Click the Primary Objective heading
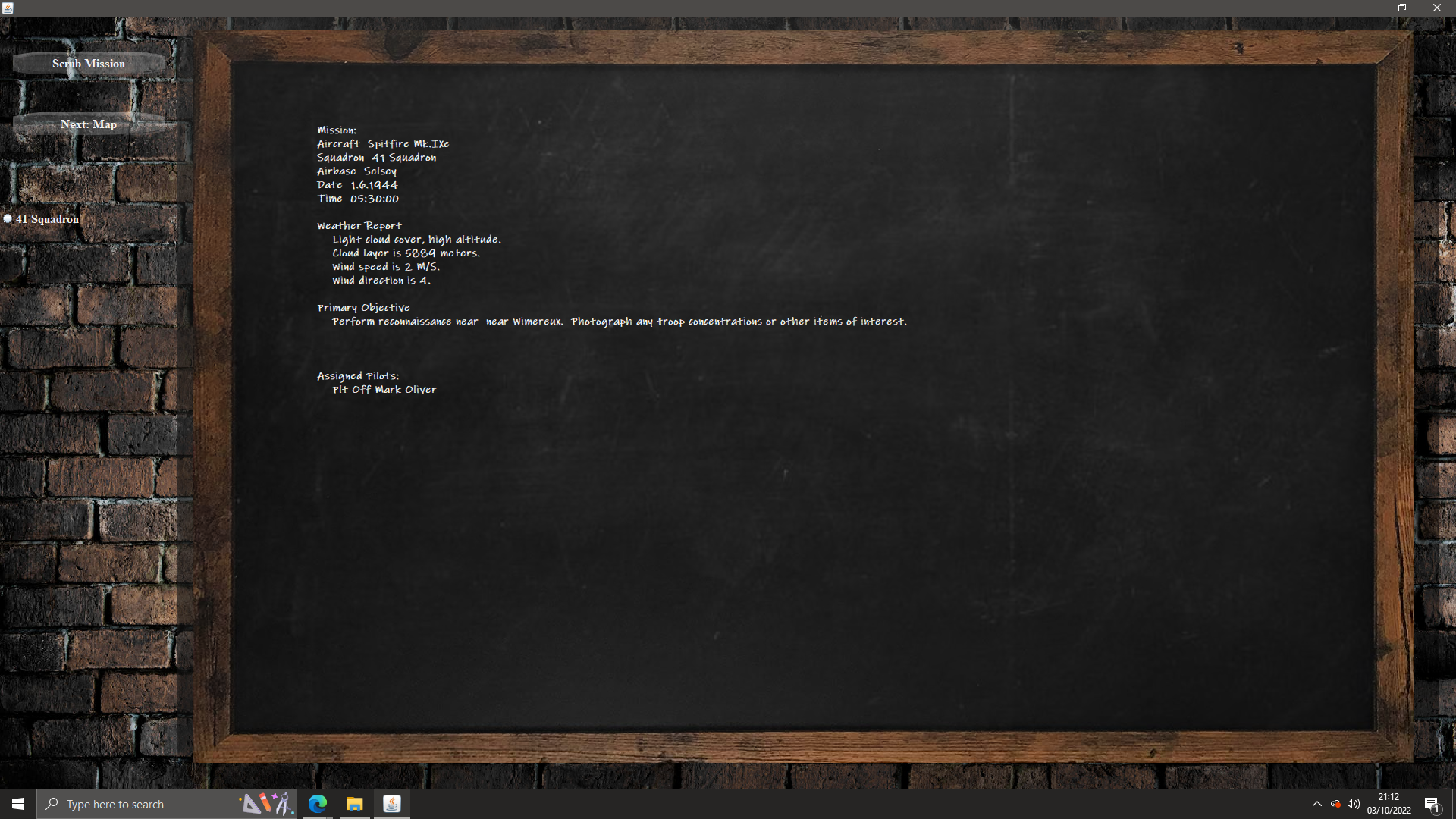The image size is (1456, 819). tap(363, 308)
